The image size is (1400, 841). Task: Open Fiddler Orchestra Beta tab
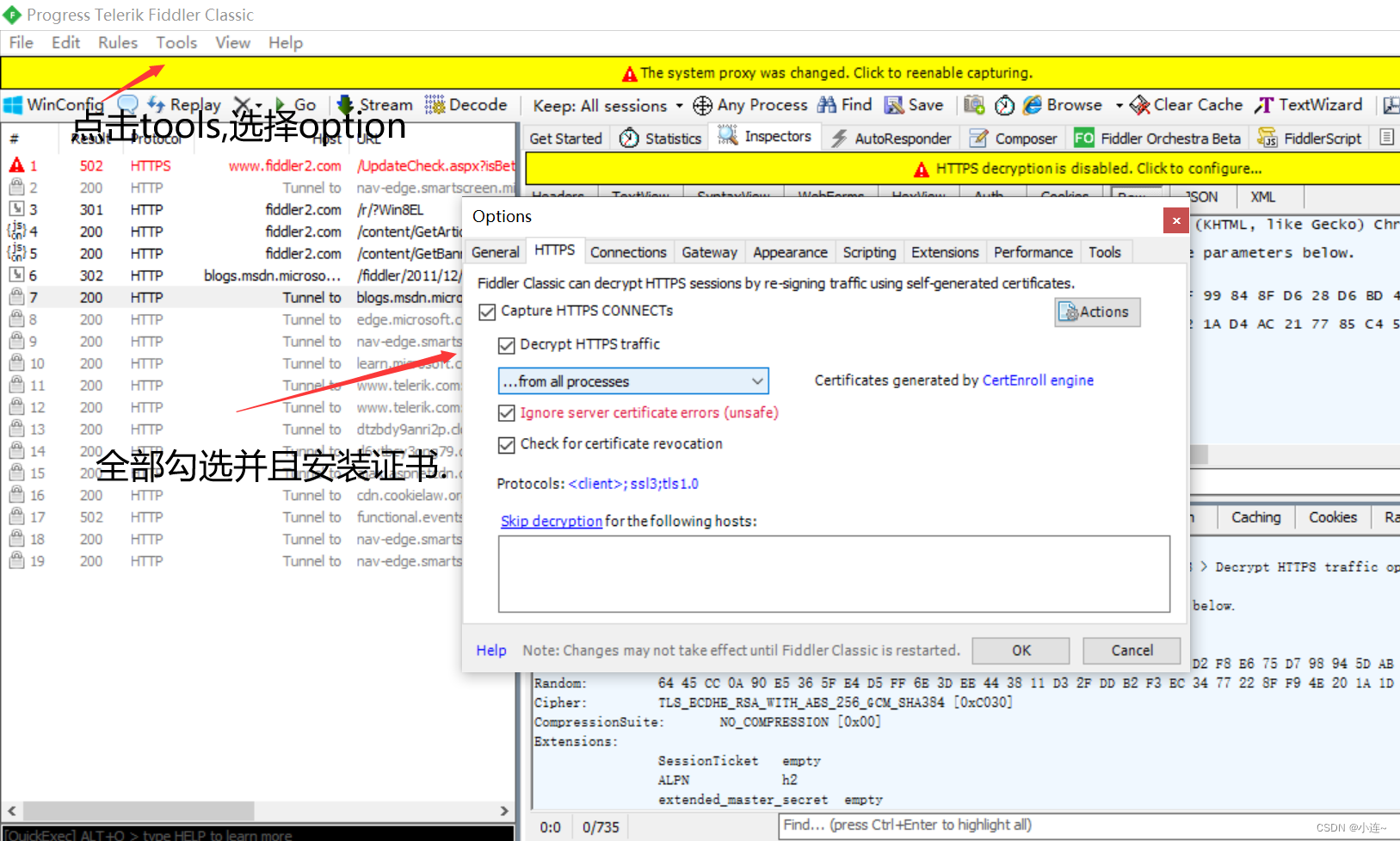pyautogui.click(x=1157, y=138)
